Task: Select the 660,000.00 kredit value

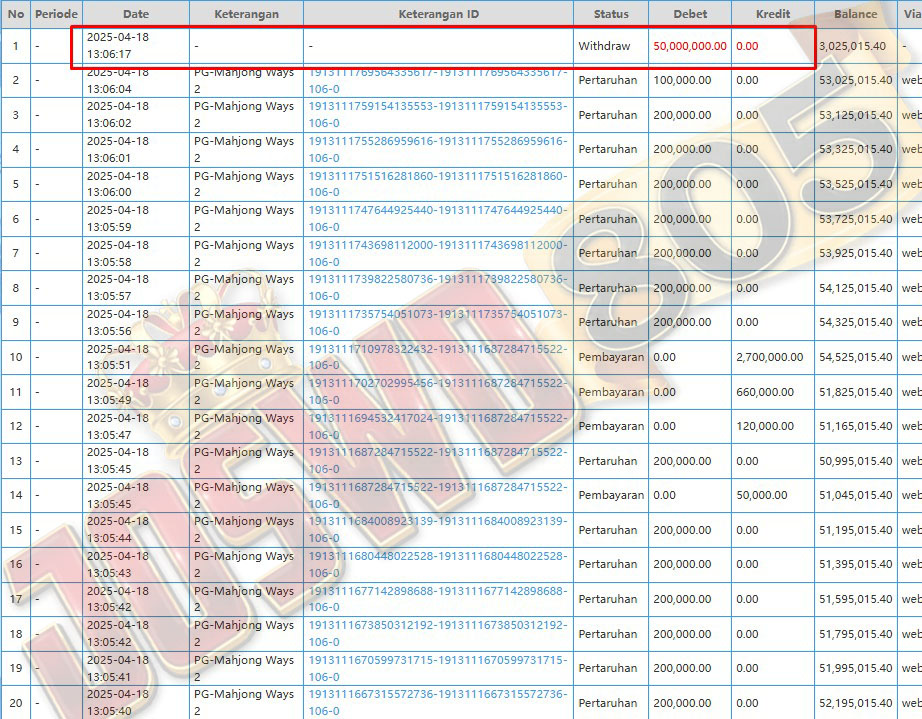Action: click(764, 392)
